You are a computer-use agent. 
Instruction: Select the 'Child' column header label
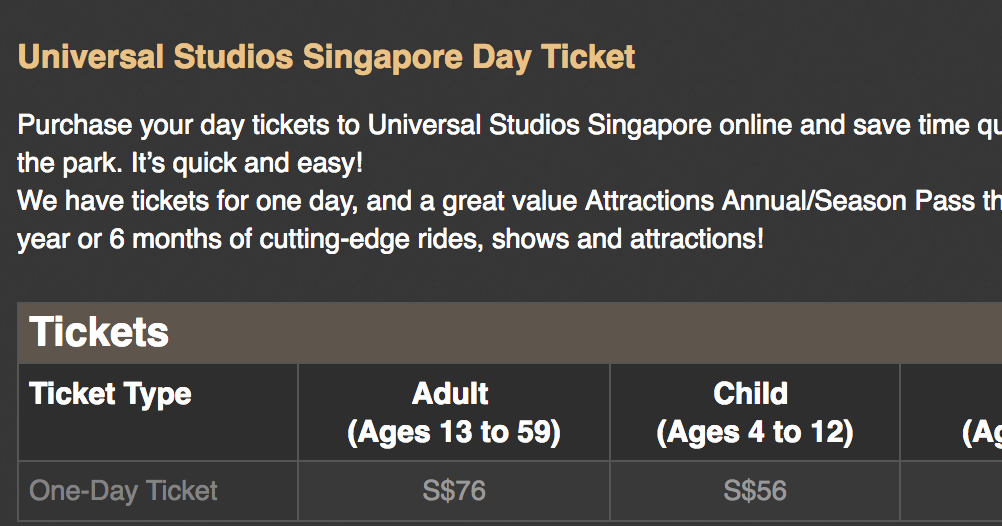[751, 394]
